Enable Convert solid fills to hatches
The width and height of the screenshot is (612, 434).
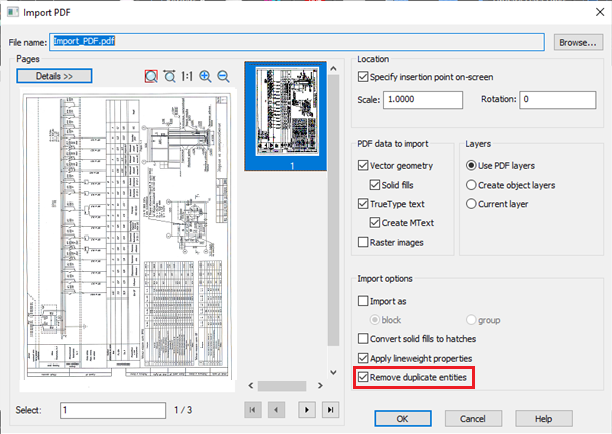363,339
